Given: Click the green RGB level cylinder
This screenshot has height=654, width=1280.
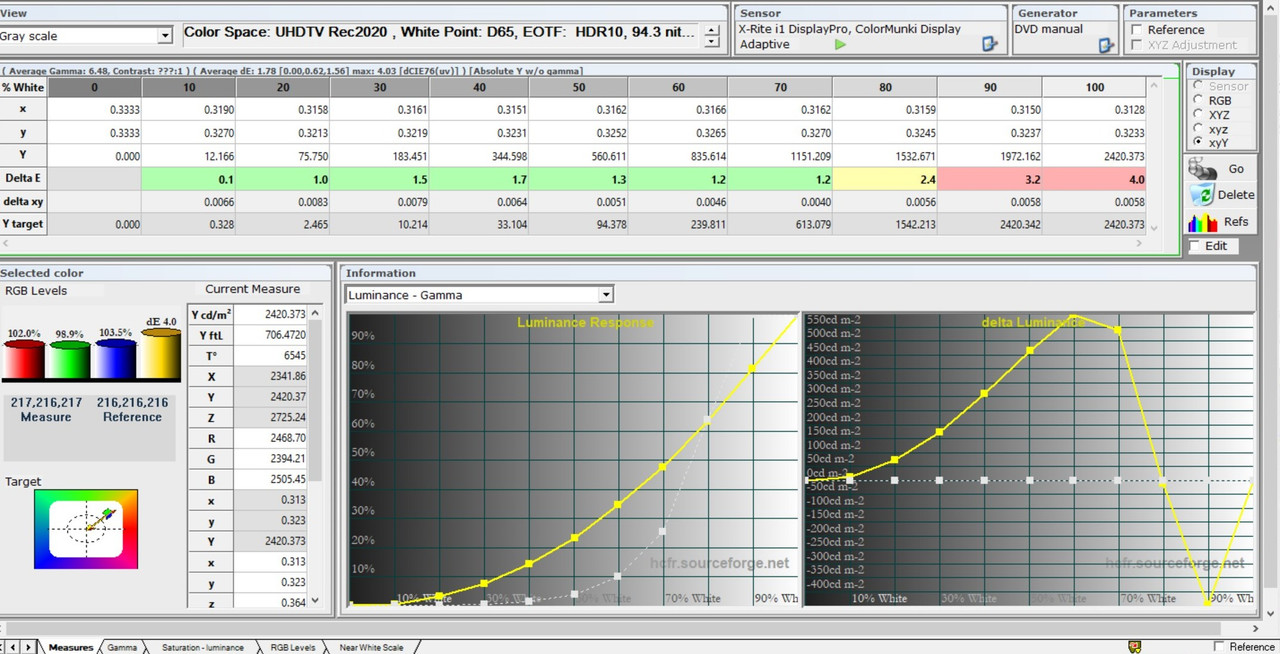Looking at the screenshot, I should [x=70, y=361].
